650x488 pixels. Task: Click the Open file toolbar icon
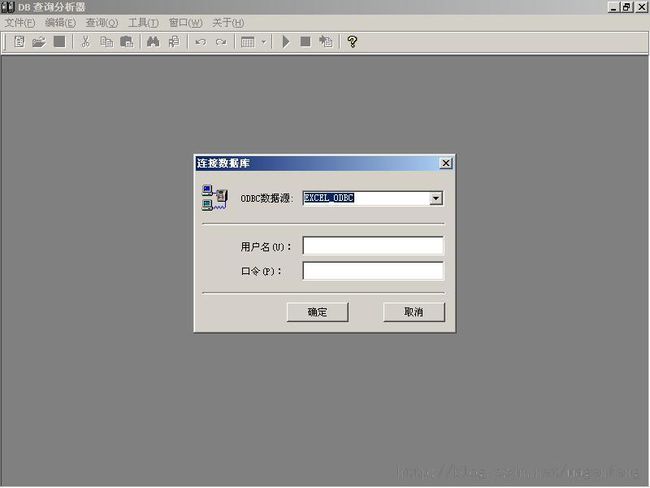coord(39,41)
